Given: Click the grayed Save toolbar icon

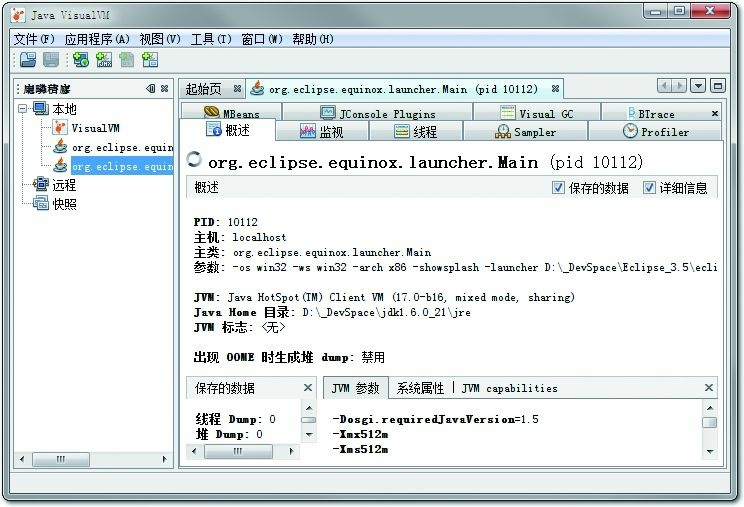Looking at the screenshot, I should 51,59.
